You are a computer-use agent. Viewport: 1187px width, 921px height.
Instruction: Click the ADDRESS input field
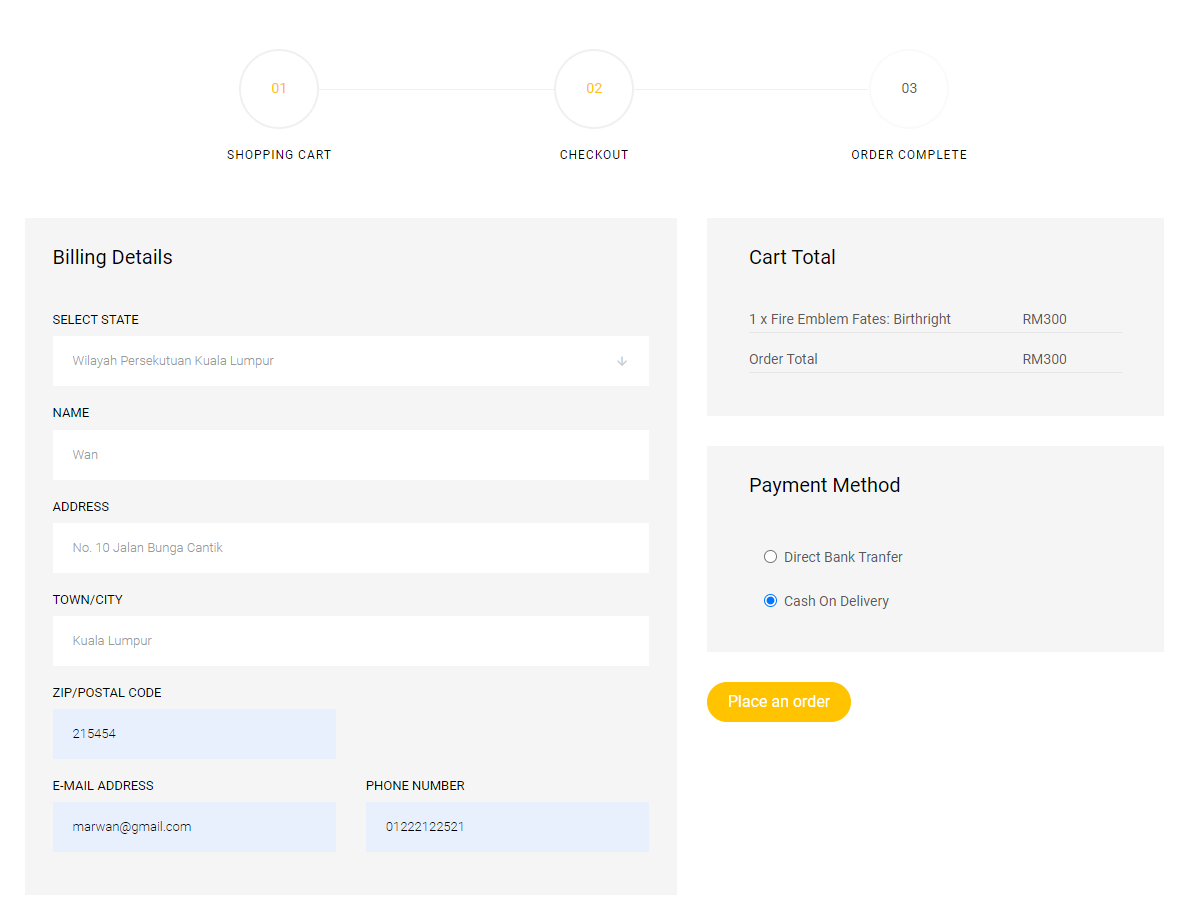point(350,547)
